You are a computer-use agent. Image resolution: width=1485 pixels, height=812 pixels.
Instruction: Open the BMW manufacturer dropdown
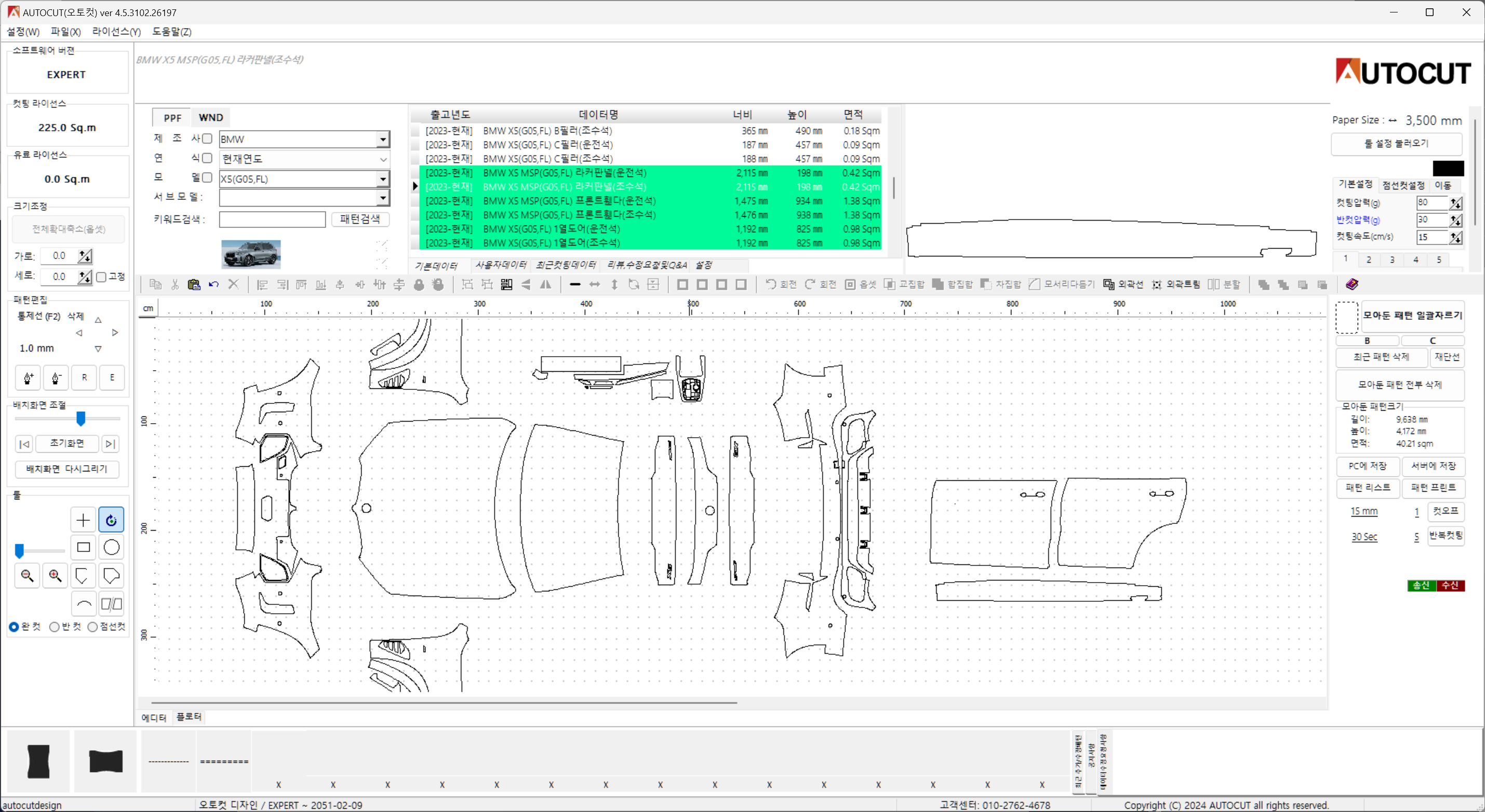pyautogui.click(x=383, y=139)
